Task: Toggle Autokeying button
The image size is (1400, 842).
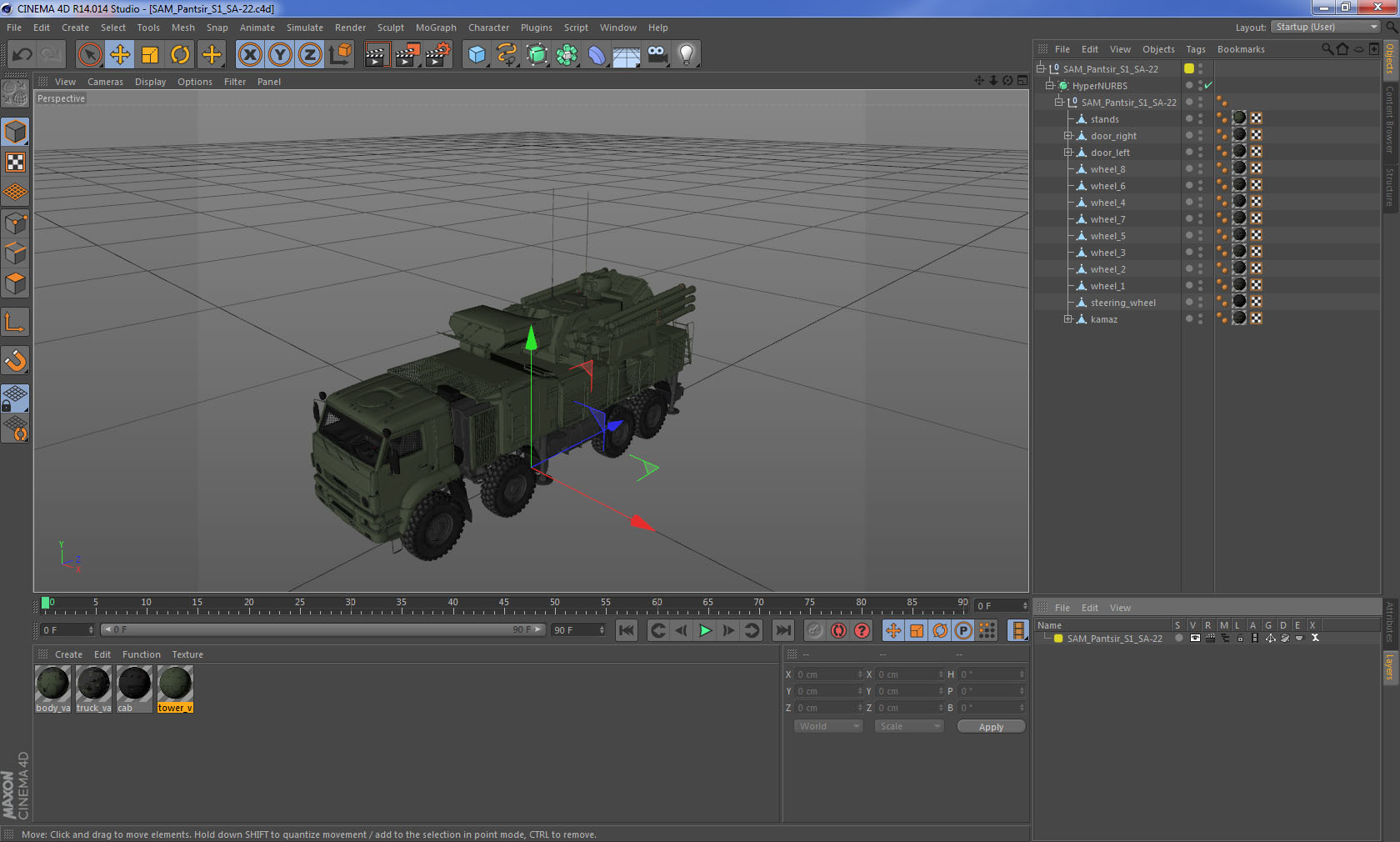Action: (x=838, y=630)
